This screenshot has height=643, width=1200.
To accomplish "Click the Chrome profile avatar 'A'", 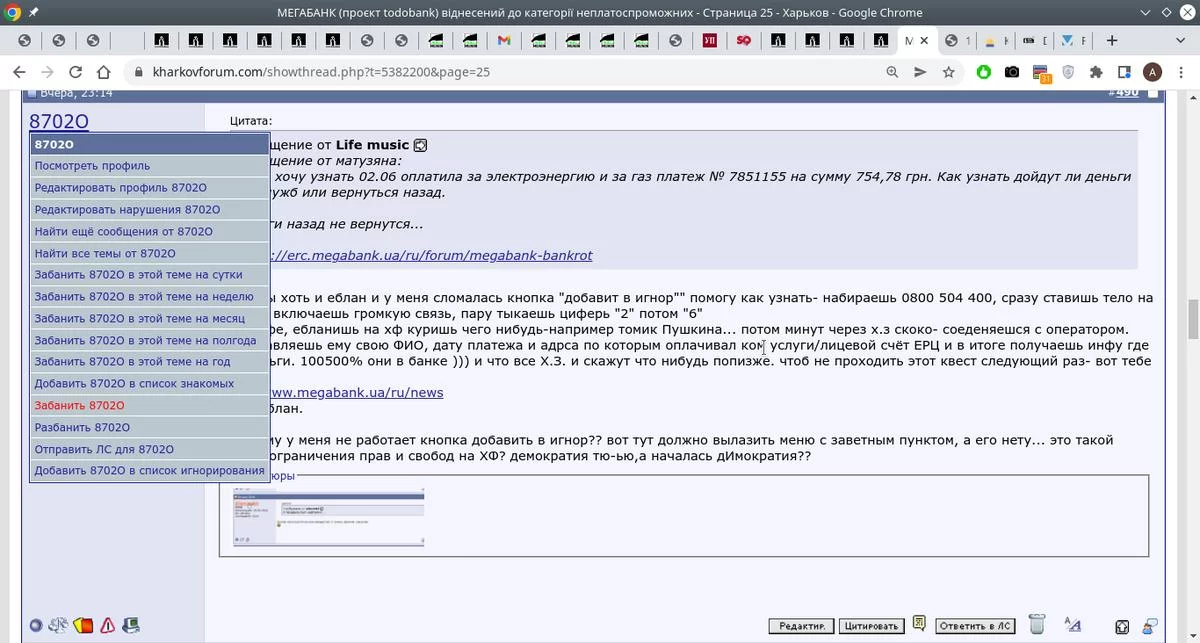I will coord(1153,72).
